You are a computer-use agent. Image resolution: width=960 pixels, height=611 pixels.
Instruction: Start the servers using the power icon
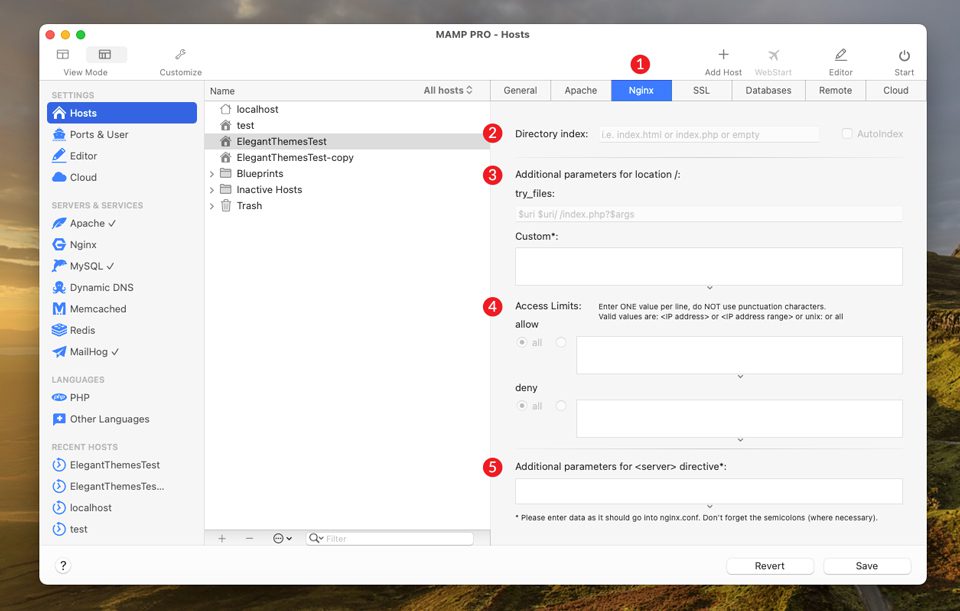(903, 56)
